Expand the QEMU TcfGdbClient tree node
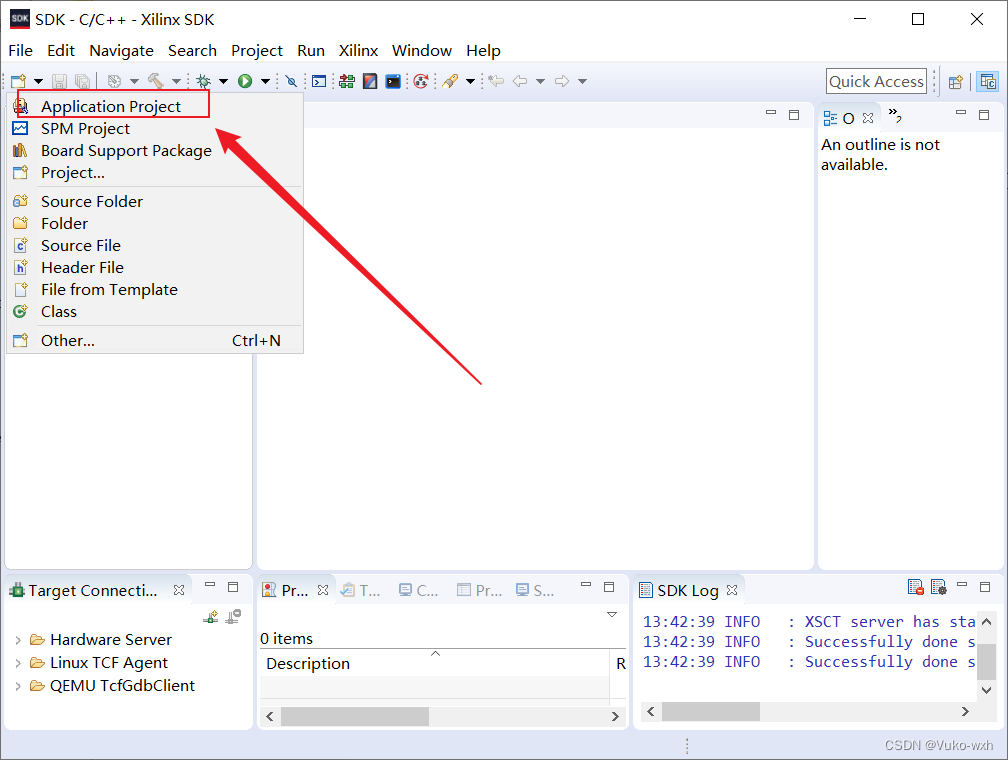This screenshot has height=760, width=1008. tap(18, 686)
